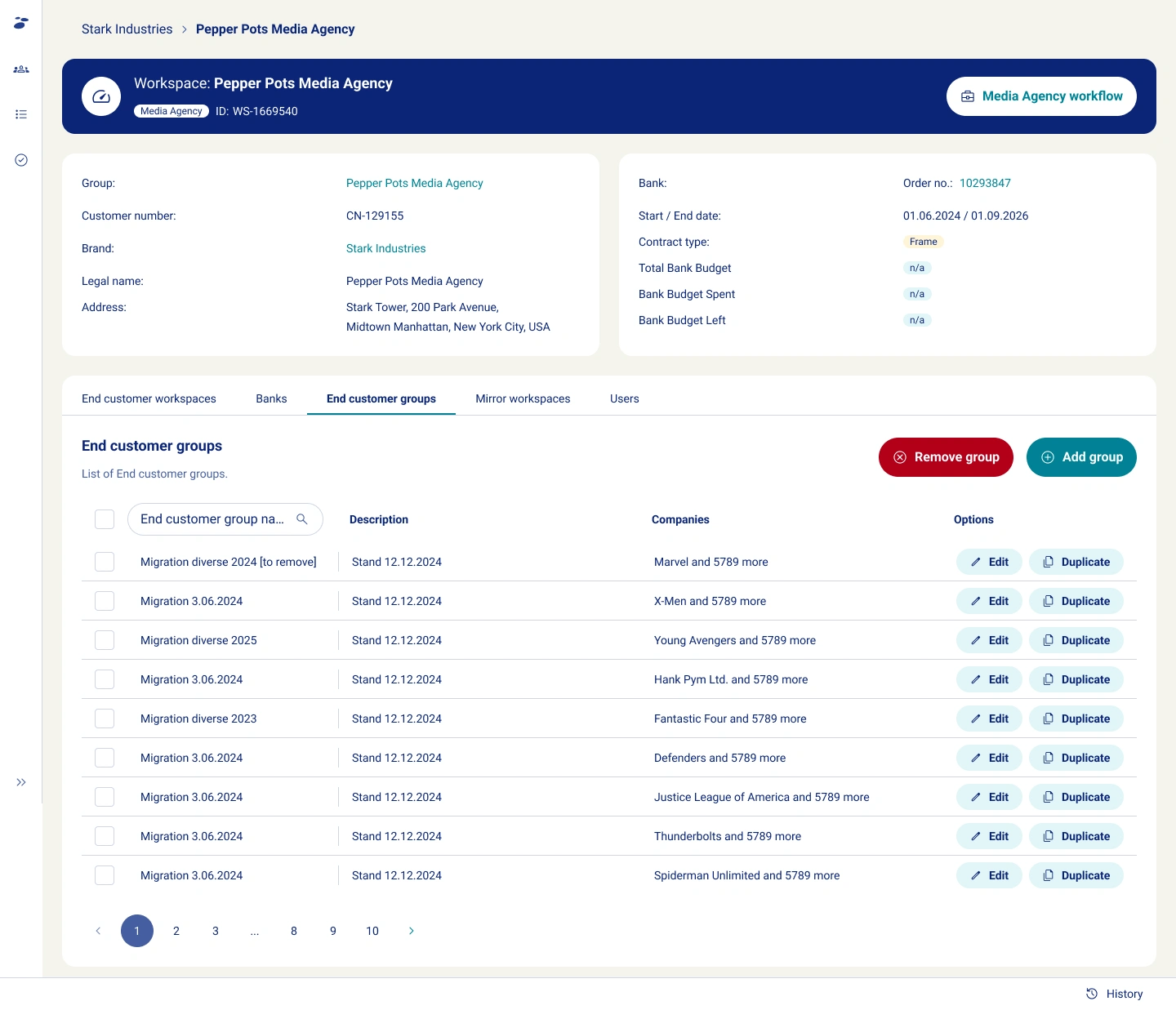
Task: Open order number 10293847 link
Action: (x=985, y=183)
